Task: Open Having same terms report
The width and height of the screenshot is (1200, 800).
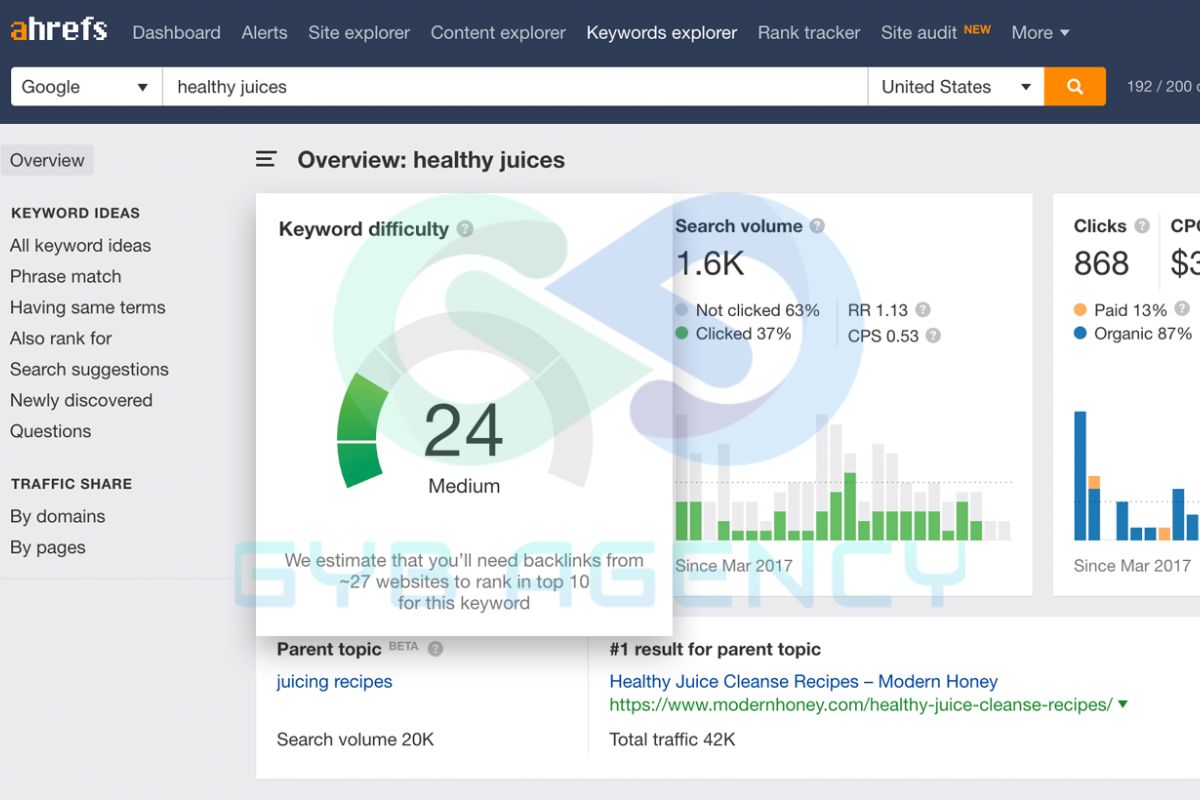Action: pyautogui.click(x=88, y=307)
